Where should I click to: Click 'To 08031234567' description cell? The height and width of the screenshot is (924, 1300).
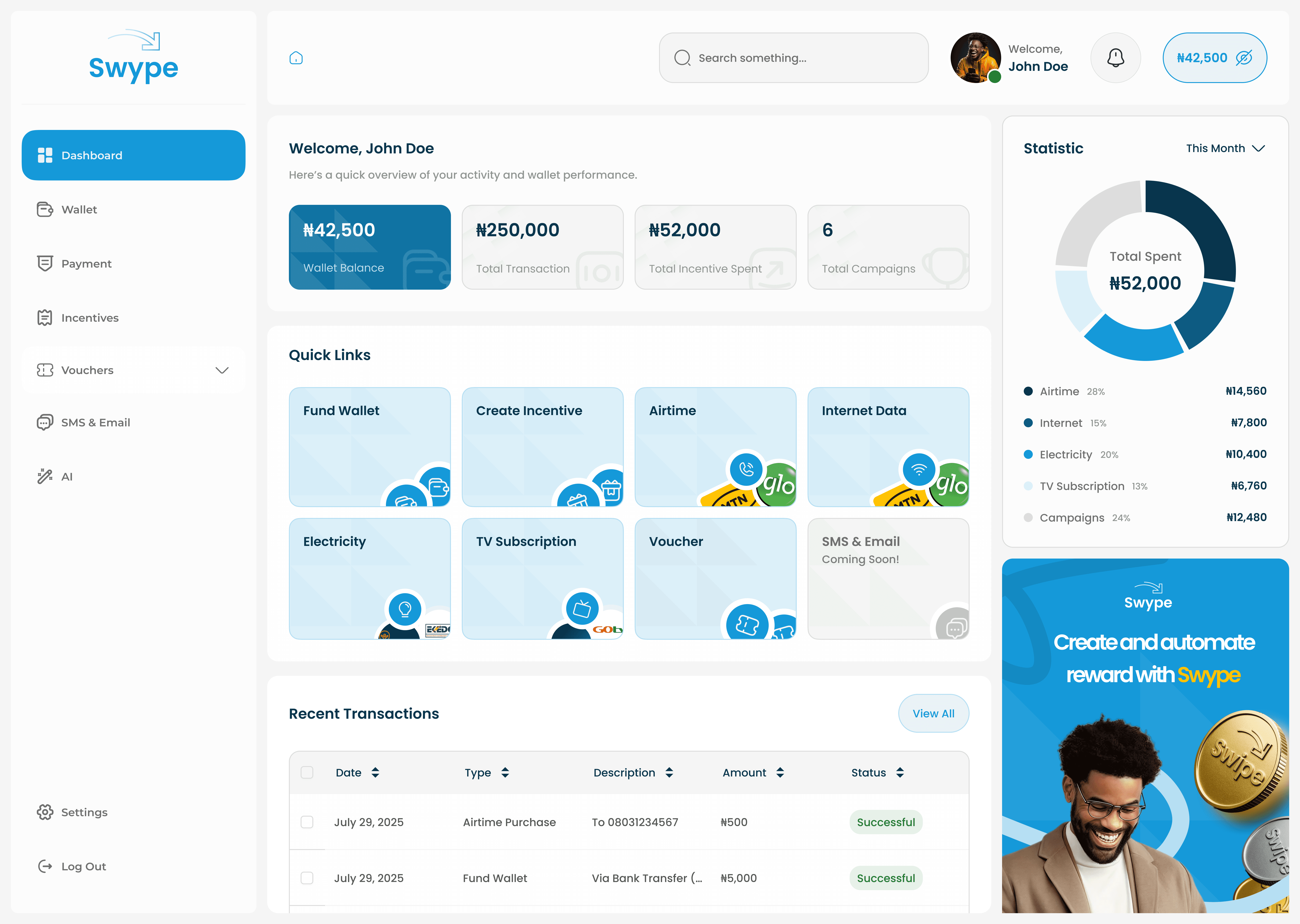[635, 822]
